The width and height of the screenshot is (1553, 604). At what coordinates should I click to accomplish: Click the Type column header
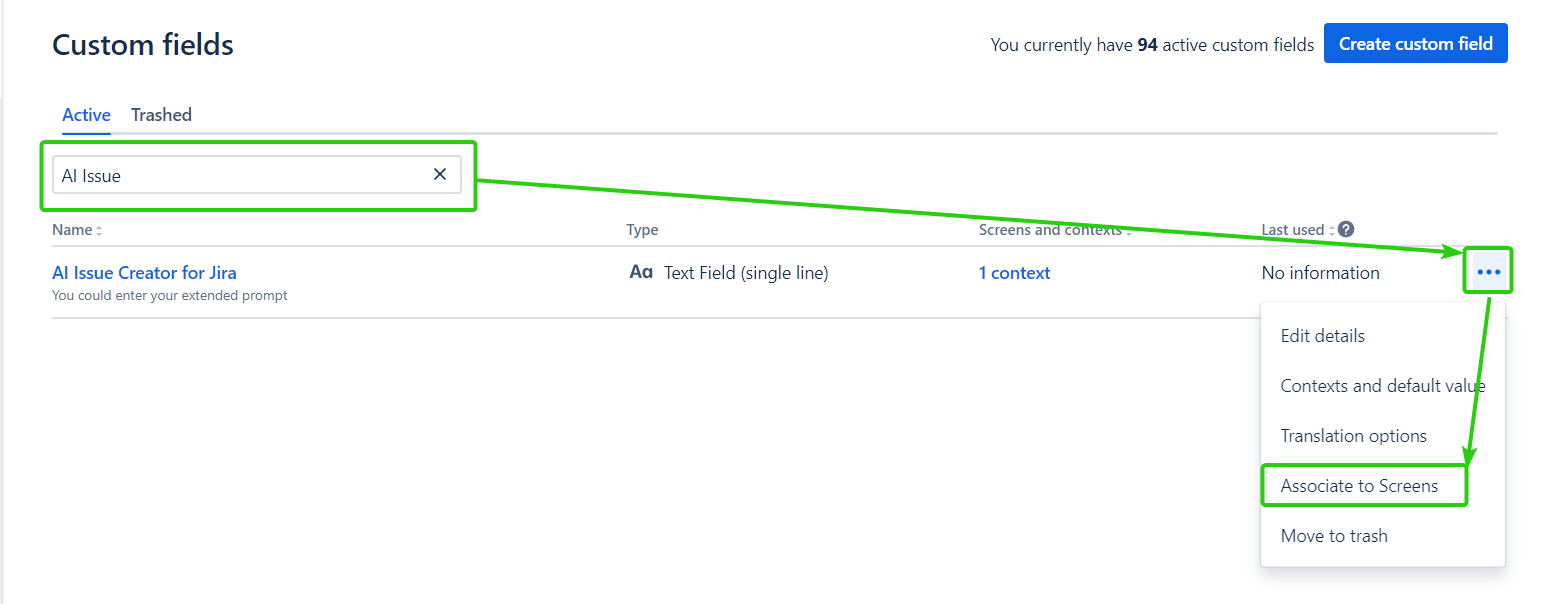[642, 230]
